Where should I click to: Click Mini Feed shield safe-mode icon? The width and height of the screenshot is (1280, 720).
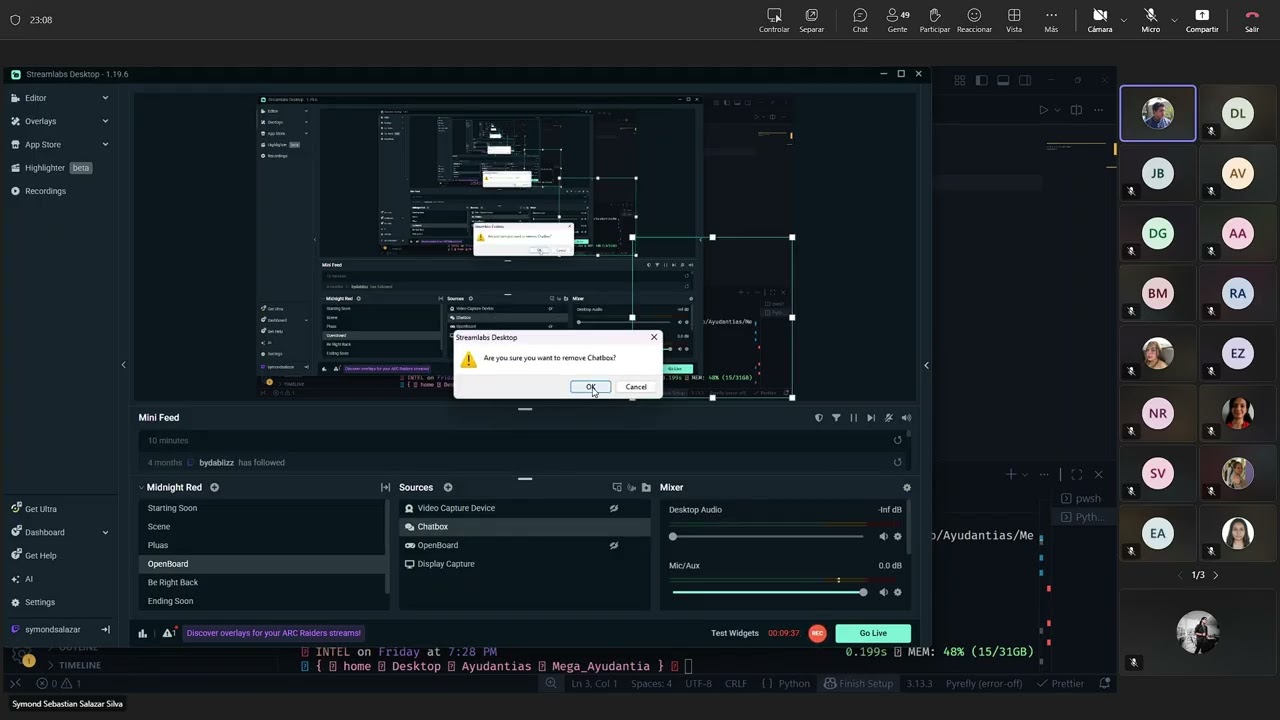819,418
